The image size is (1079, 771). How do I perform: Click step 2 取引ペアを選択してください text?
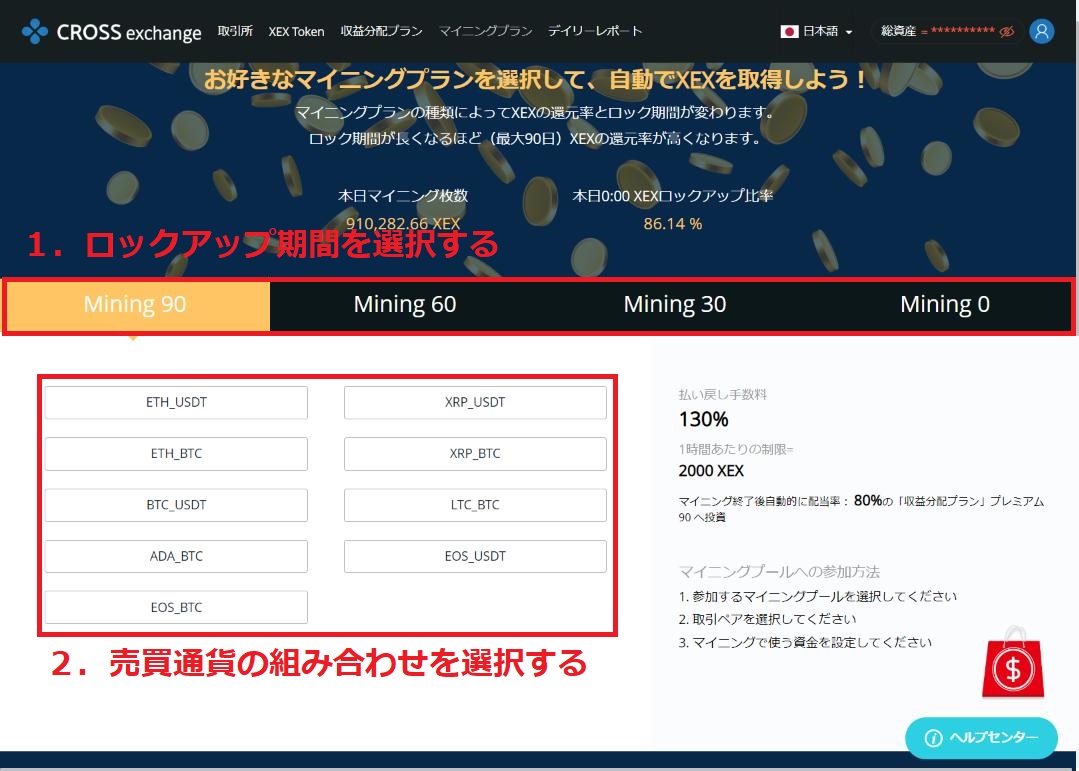coord(767,620)
